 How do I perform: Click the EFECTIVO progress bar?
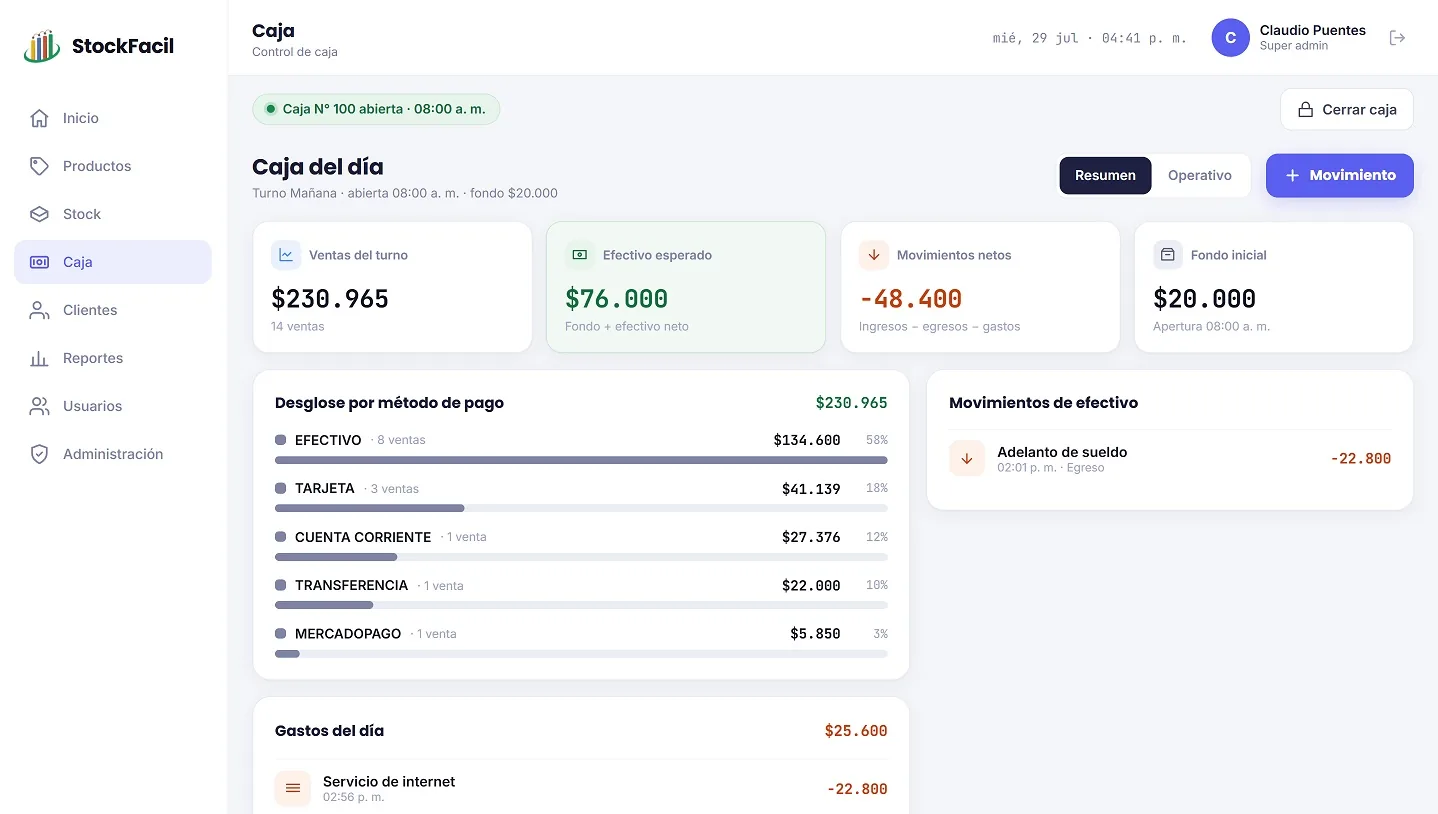click(x=581, y=460)
